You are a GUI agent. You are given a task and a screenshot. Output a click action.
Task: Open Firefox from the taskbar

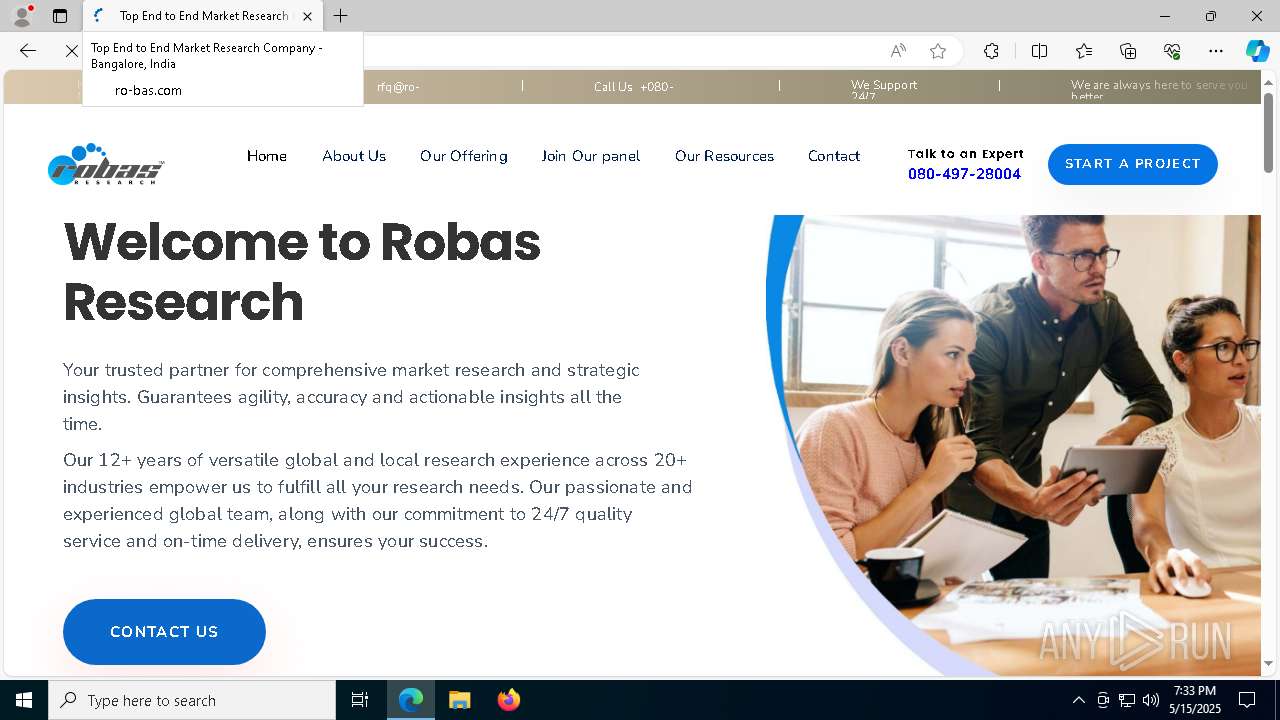pos(508,700)
